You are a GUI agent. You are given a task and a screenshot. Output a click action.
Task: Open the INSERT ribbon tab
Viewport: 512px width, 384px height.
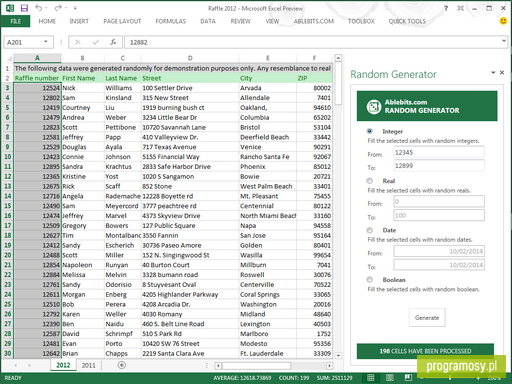[x=79, y=21]
